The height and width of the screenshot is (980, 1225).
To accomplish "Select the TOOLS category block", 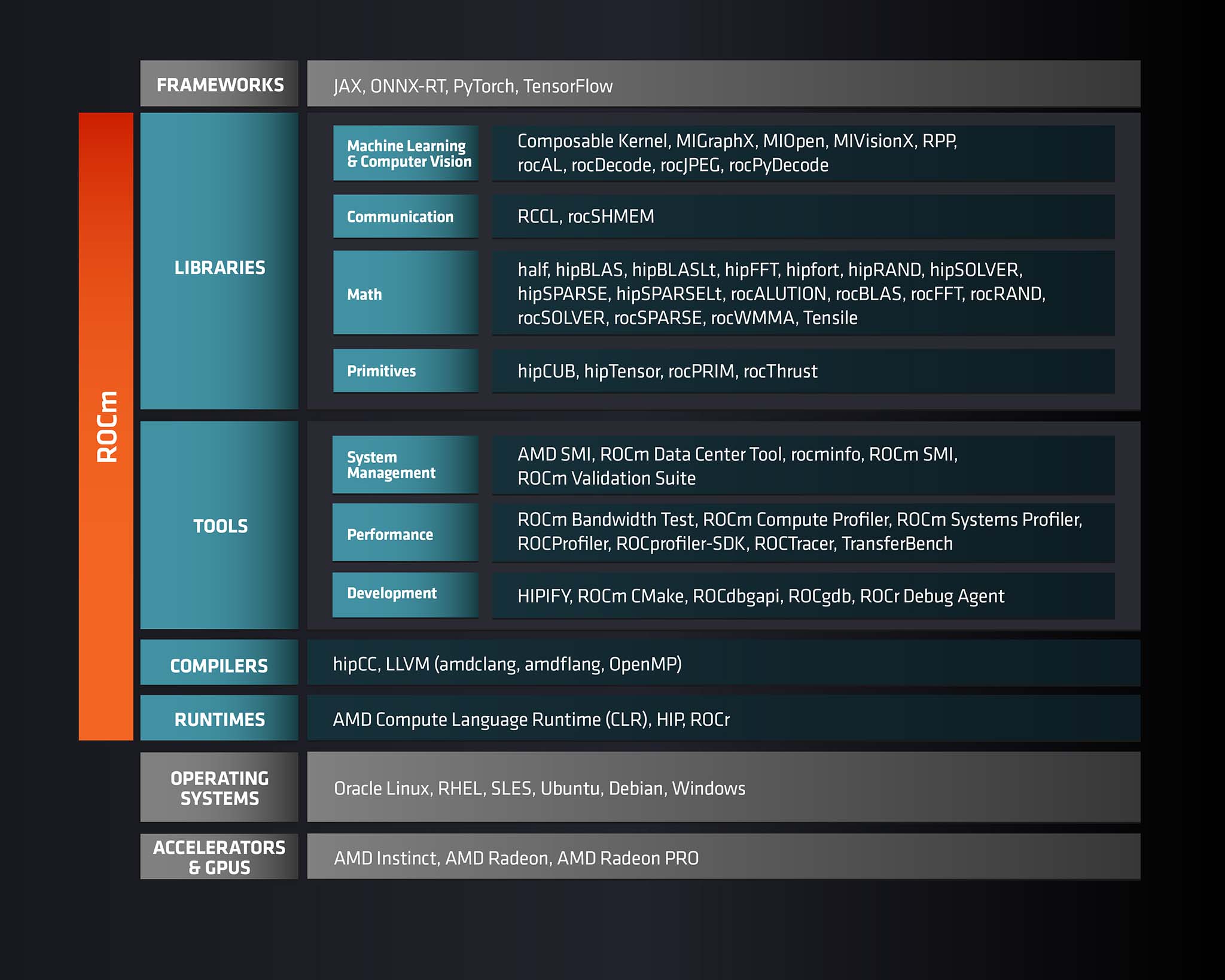I will click(220, 525).
